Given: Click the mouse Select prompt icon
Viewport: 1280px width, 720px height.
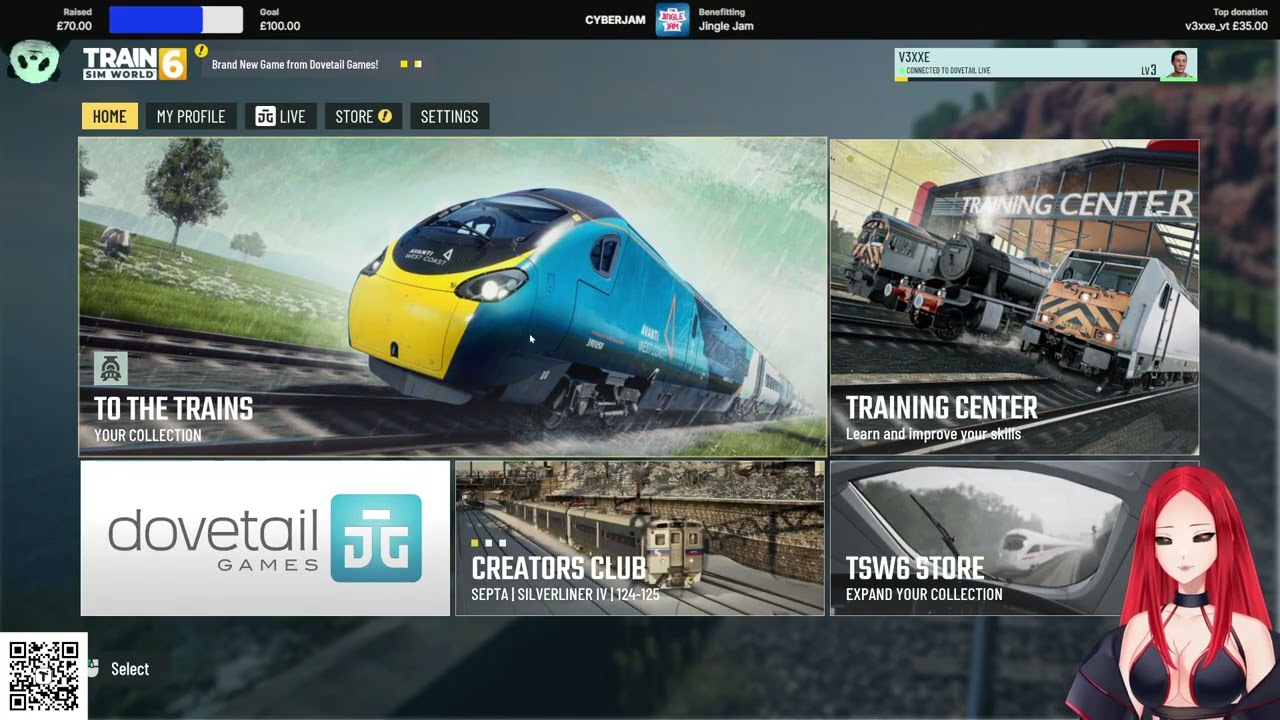Looking at the screenshot, I should click(x=93, y=669).
